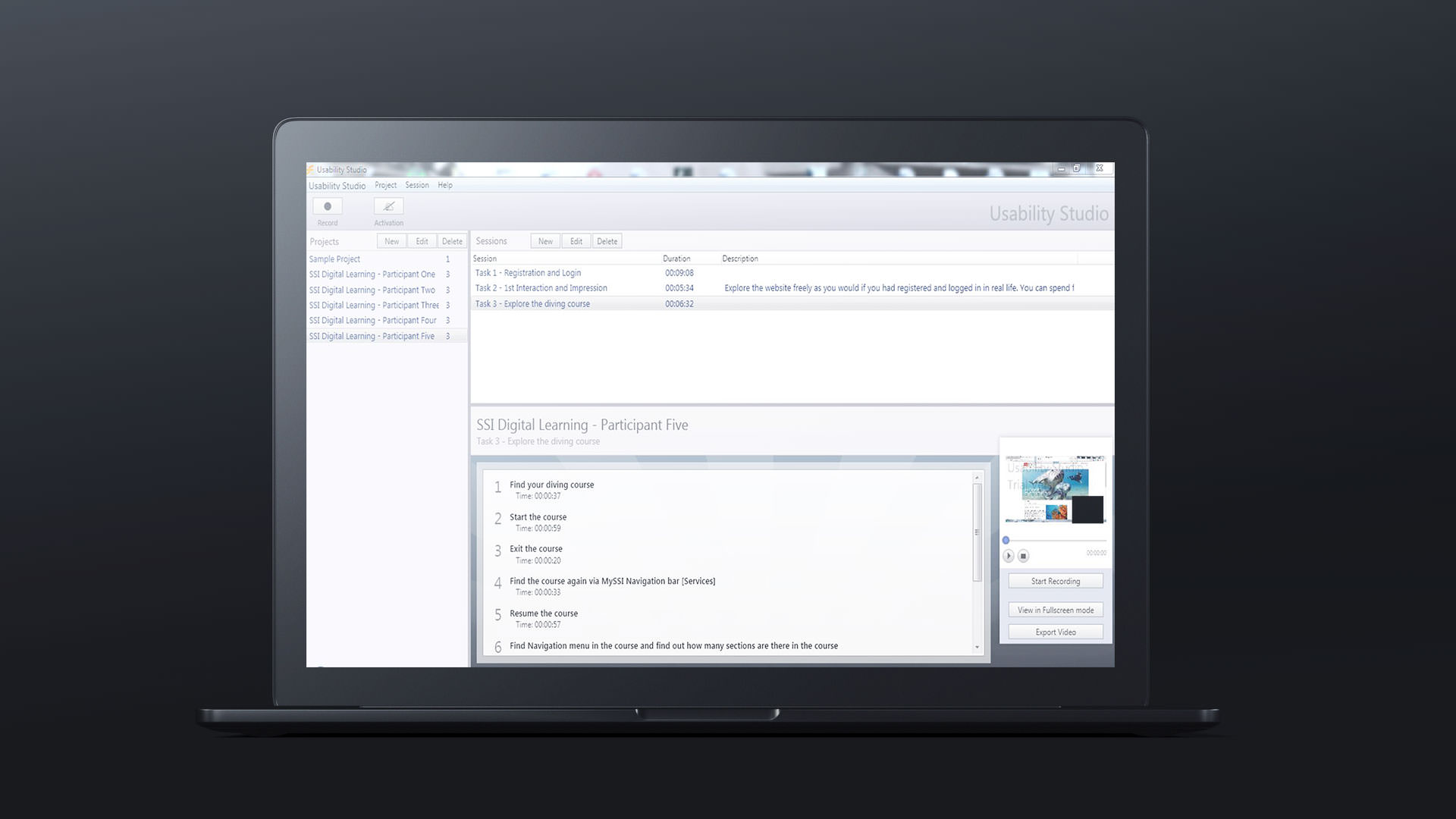Click the Export Video button
The image size is (1456, 819).
pyautogui.click(x=1055, y=632)
